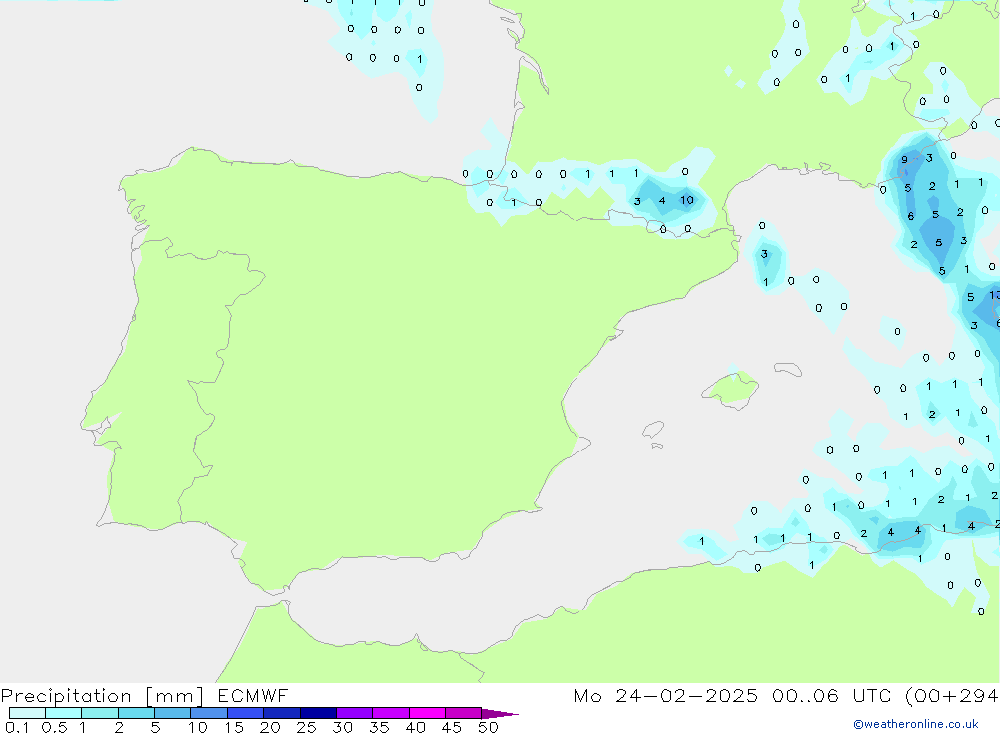Viewport: 1000px width, 733px height.
Task: Select the 5–10 mm legend swatch
Action: pyautogui.click(x=173, y=713)
